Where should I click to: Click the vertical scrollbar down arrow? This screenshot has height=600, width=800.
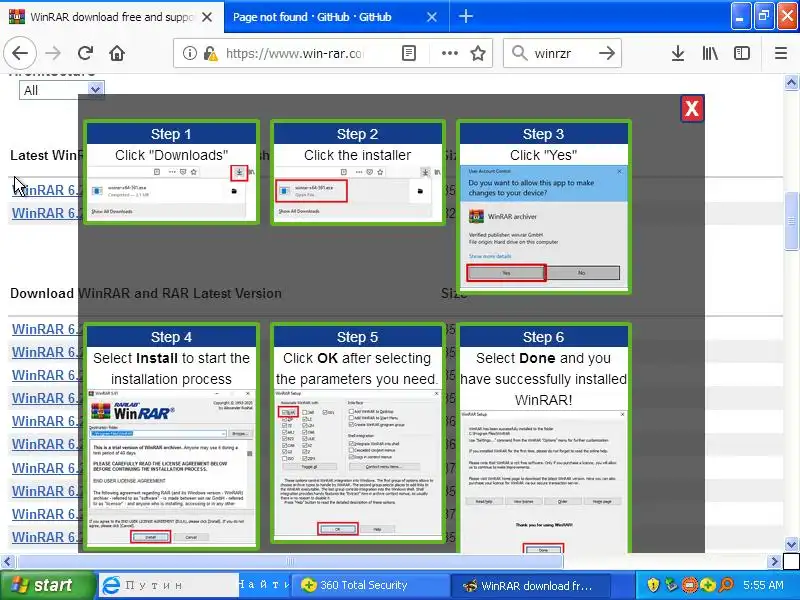coord(791,544)
